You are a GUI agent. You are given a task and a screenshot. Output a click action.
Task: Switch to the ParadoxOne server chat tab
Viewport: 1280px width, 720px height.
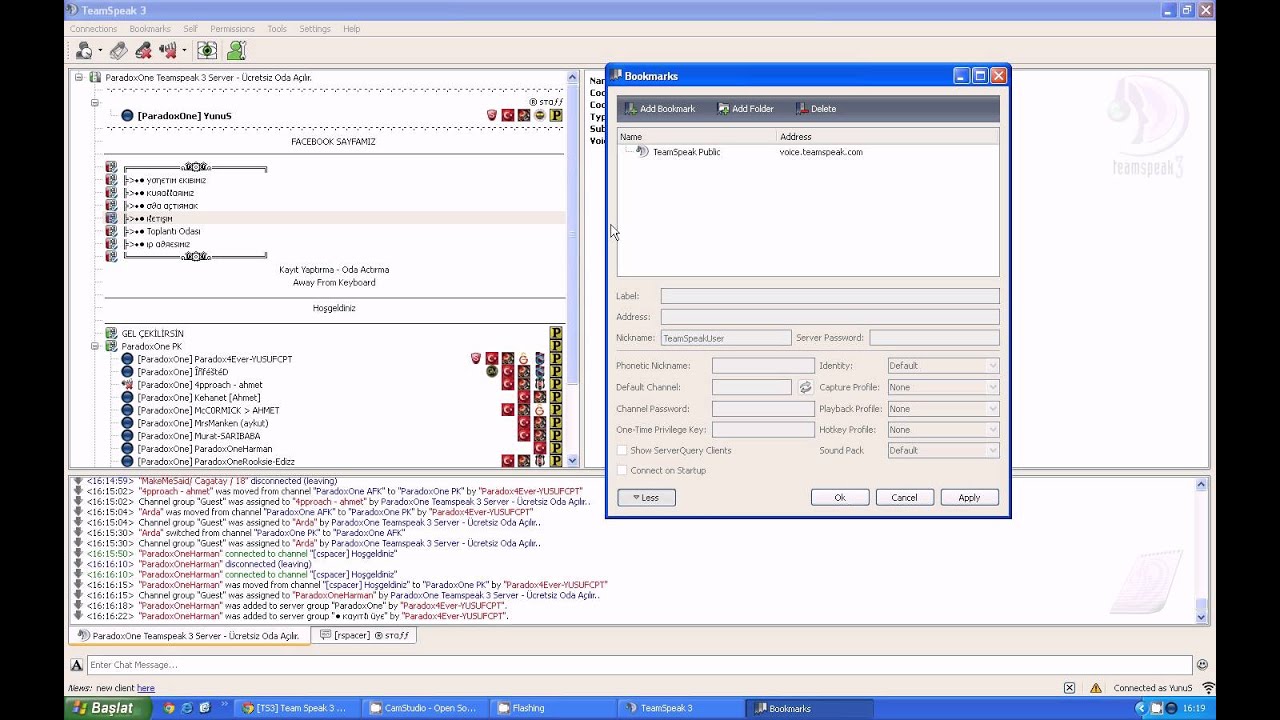click(189, 636)
